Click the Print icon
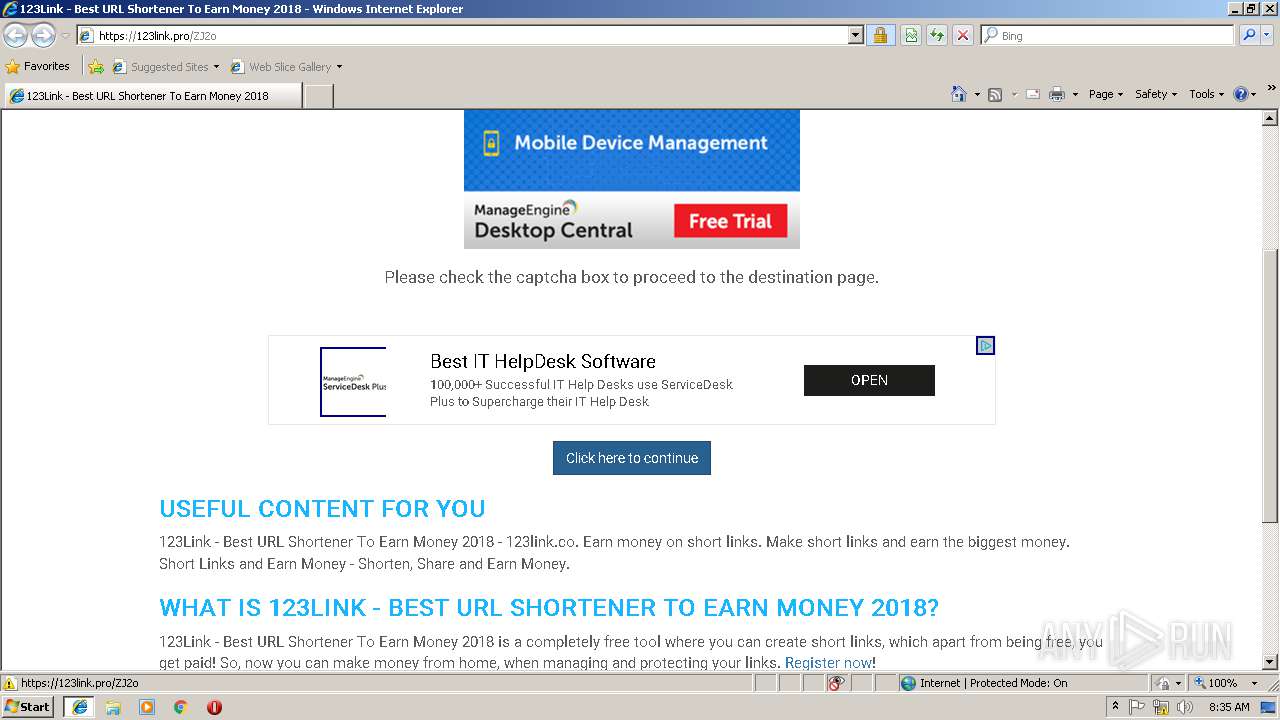Image resolution: width=1280 pixels, height=720 pixels. [x=1057, y=94]
